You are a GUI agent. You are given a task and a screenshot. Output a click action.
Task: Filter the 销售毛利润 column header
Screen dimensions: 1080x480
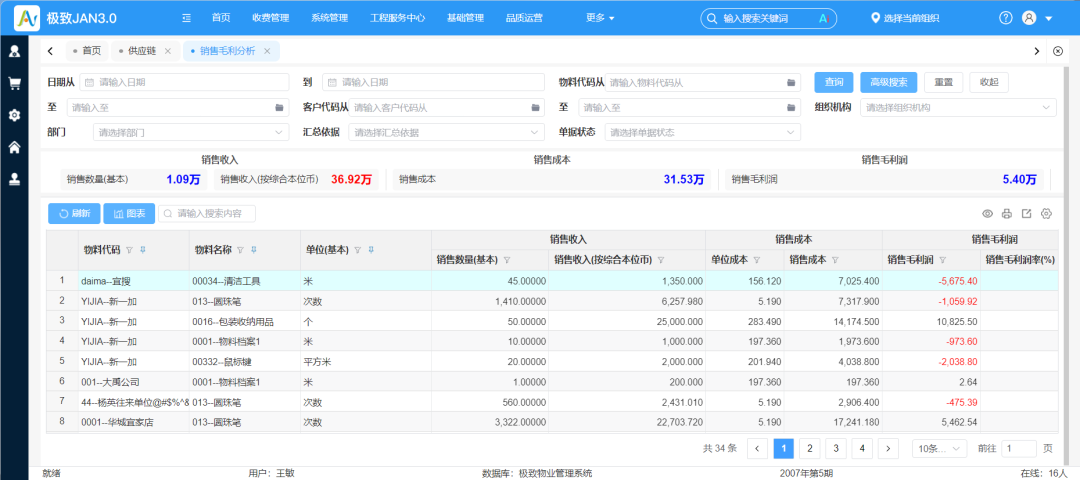click(x=942, y=260)
